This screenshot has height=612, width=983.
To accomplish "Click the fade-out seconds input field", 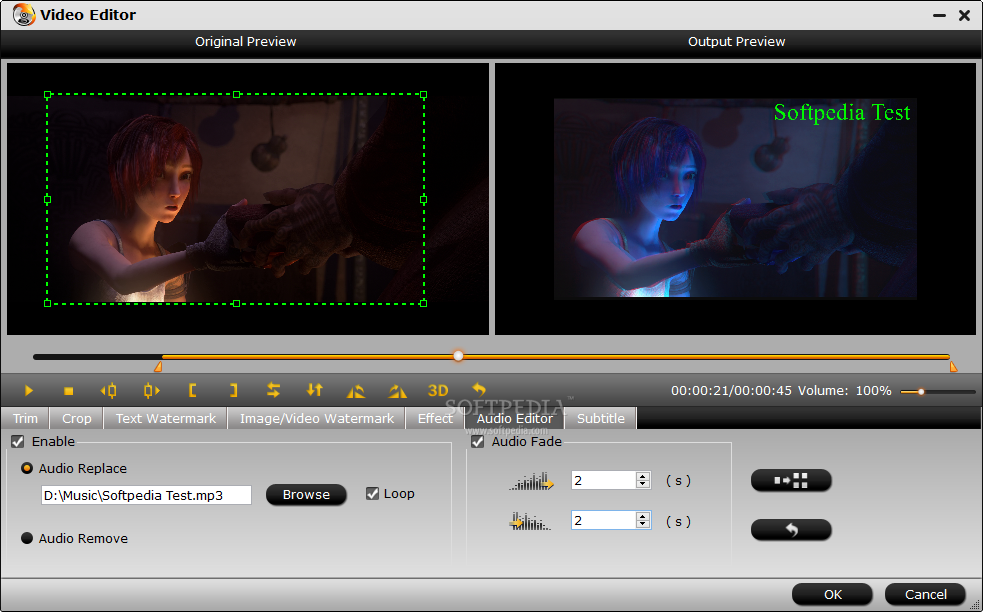I will pyautogui.click(x=603, y=520).
